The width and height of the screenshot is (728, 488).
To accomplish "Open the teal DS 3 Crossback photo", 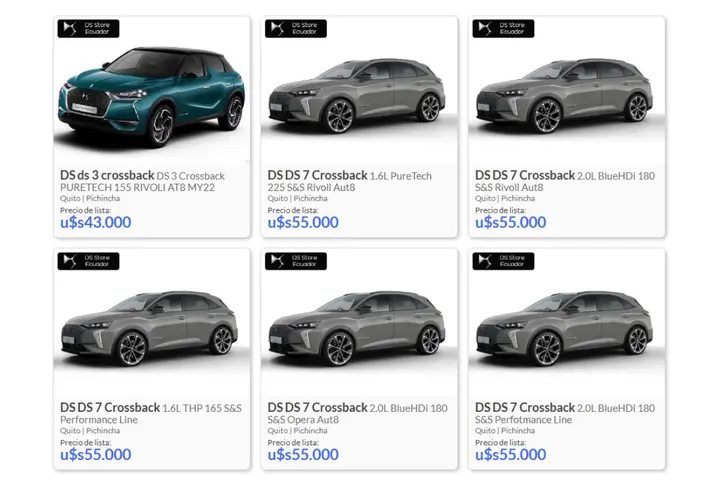I will click(x=151, y=96).
